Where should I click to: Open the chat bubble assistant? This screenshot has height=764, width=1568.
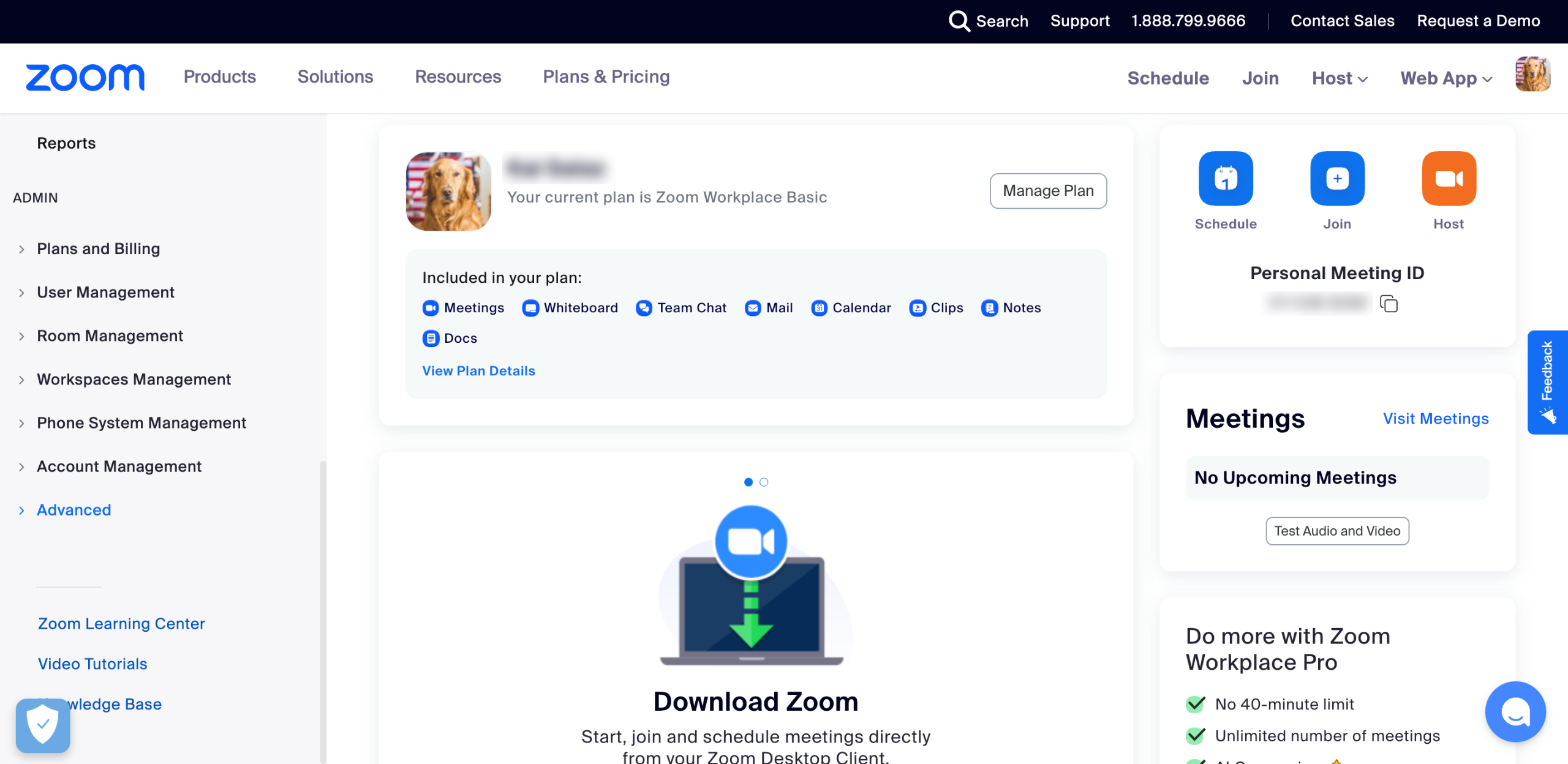[1515, 711]
